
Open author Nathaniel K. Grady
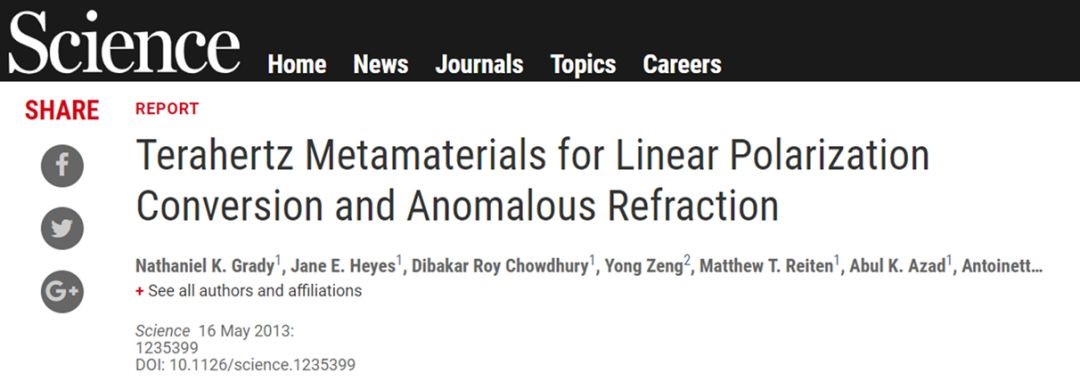coord(205,267)
